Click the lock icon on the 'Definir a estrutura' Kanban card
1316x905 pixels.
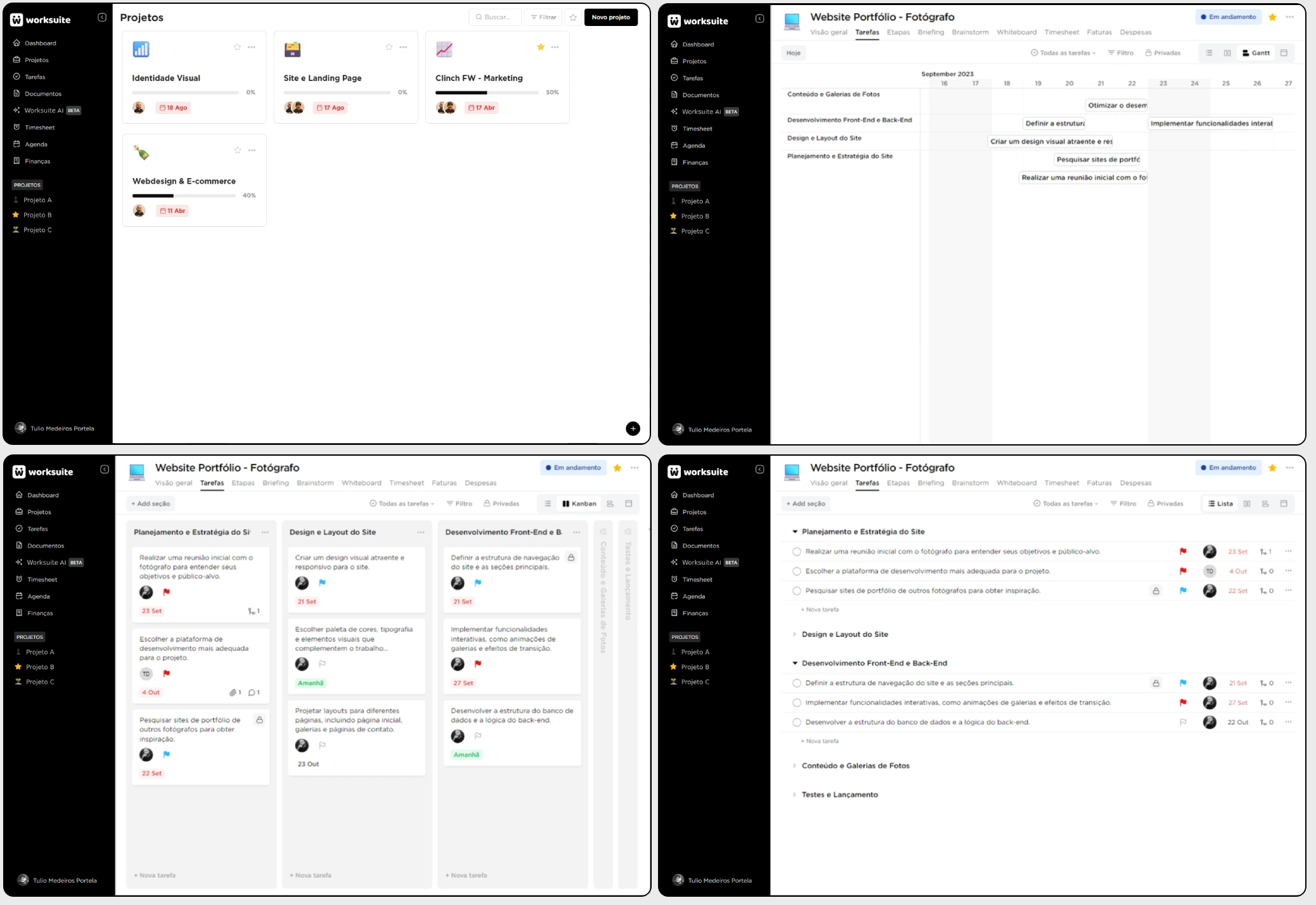571,558
